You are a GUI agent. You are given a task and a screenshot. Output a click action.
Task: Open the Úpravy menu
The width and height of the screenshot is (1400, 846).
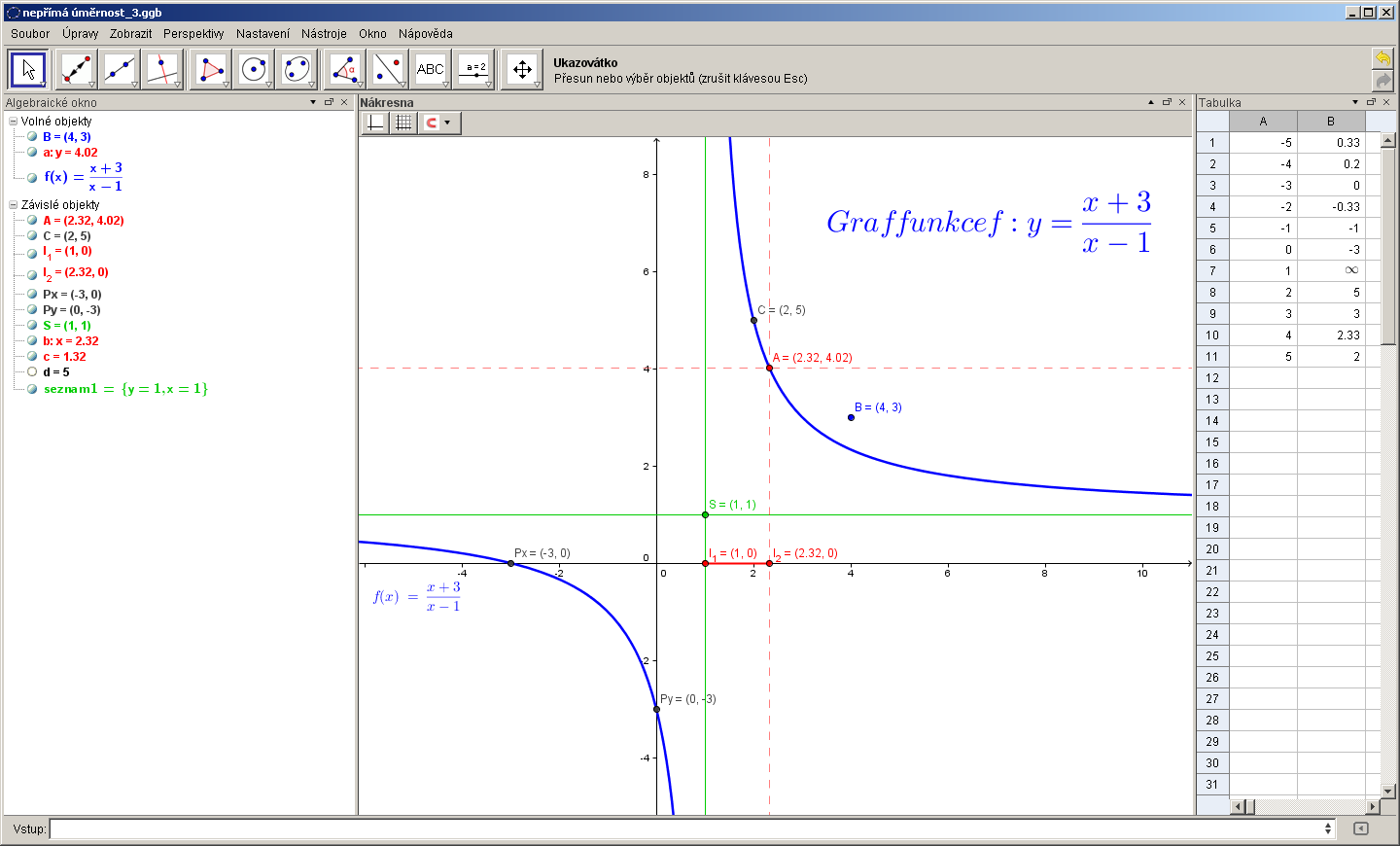pos(80,33)
